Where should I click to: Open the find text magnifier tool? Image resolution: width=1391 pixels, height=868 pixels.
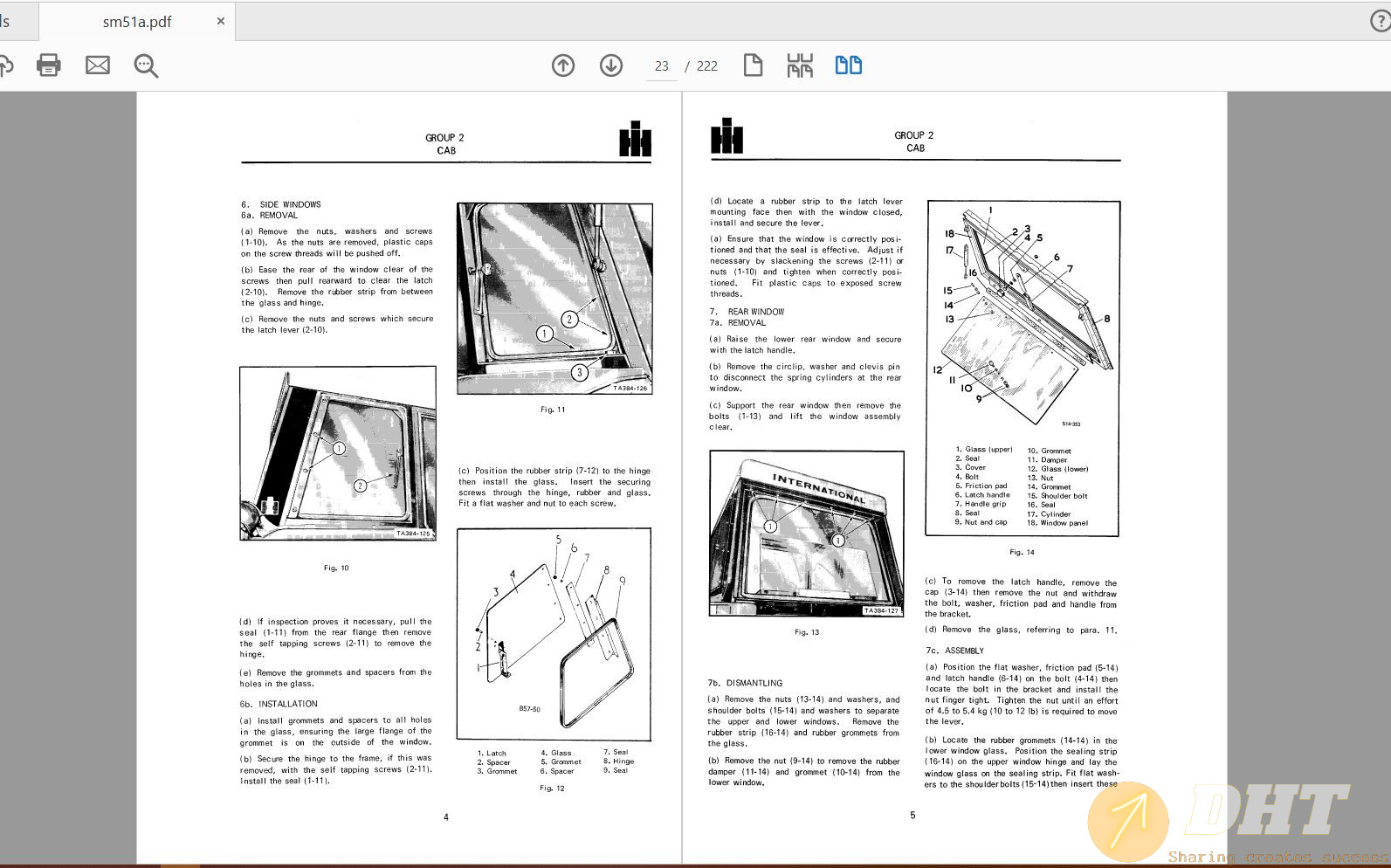coord(146,65)
